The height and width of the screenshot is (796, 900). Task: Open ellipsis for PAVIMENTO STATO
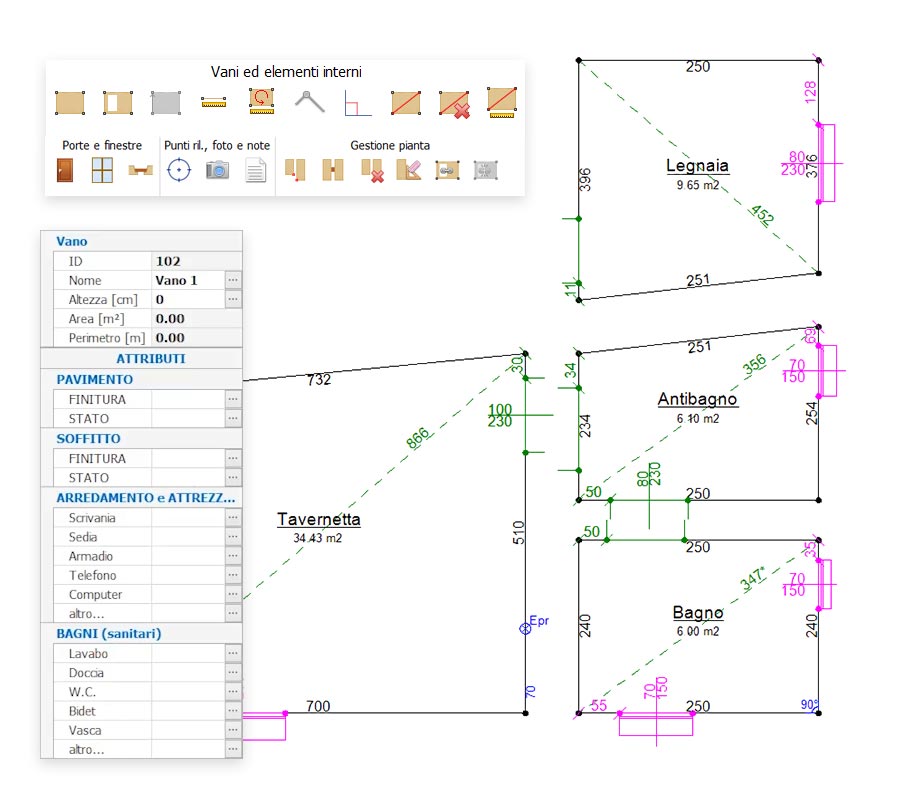pyautogui.click(x=232, y=418)
